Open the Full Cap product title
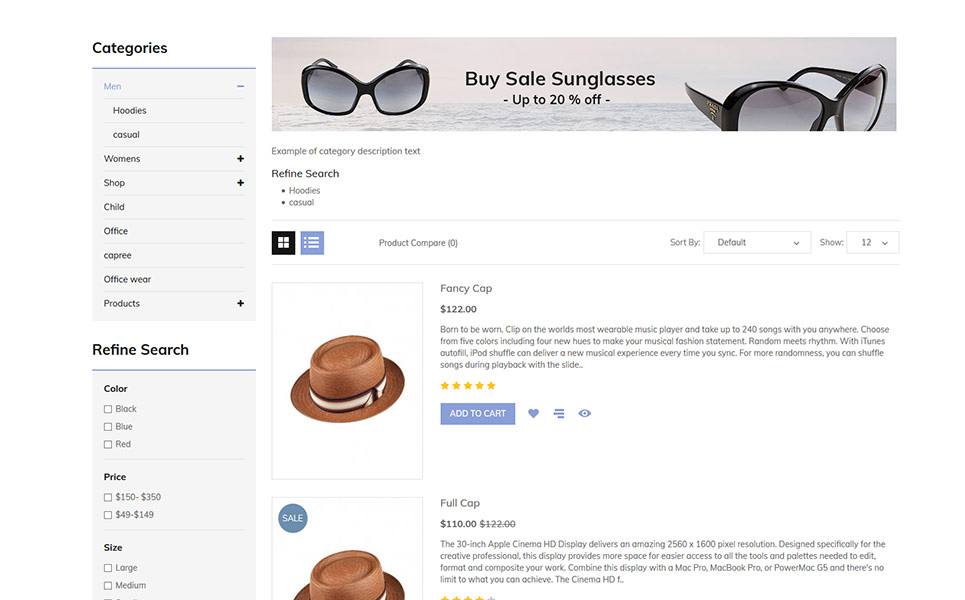This screenshot has width=965, height=600. [460, 503]
